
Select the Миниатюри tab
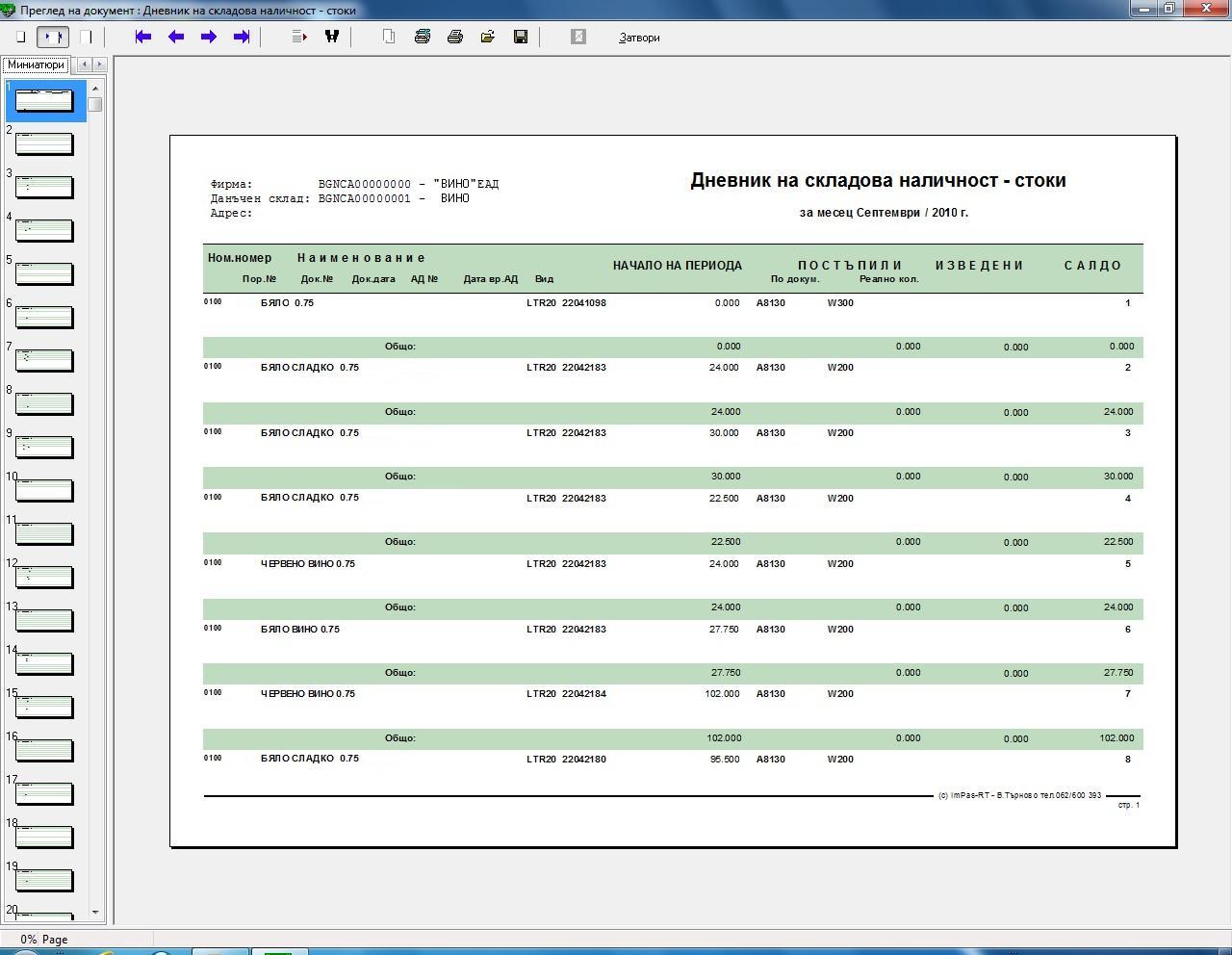tap(36, 65)
